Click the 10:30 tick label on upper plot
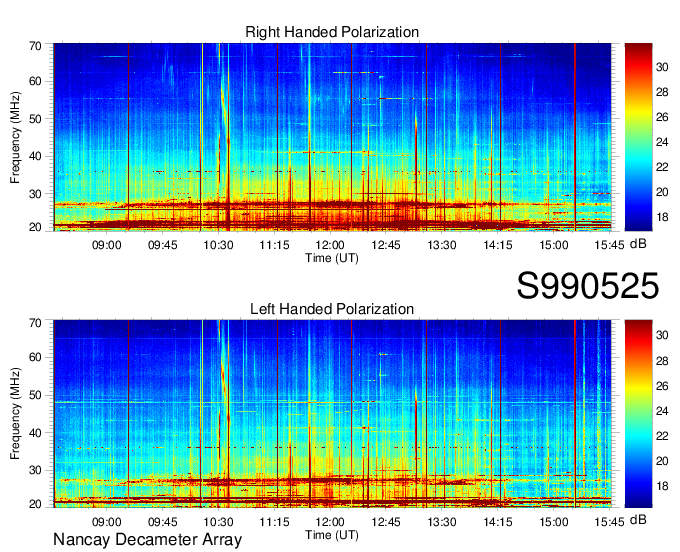This screenshot has width=680, height=552. pyautogui.click(x=218, y=245)
